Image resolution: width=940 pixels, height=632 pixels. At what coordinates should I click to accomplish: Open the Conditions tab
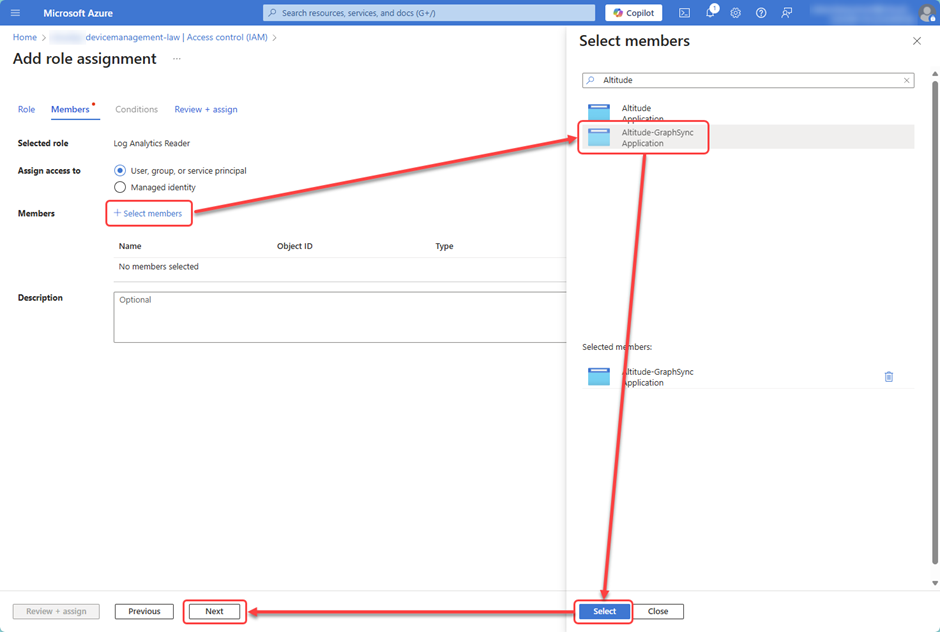[x=137, y=109]
